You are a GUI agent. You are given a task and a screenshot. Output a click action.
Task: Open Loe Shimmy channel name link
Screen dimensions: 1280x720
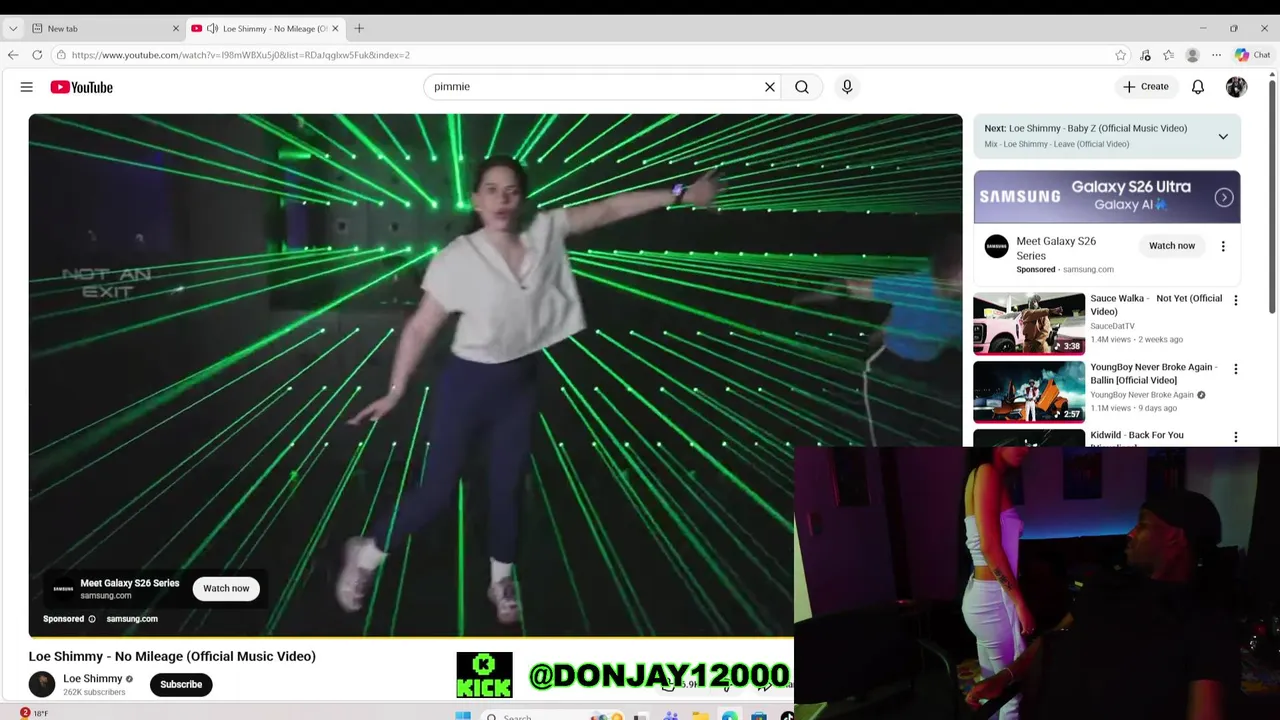coord(93,679)
